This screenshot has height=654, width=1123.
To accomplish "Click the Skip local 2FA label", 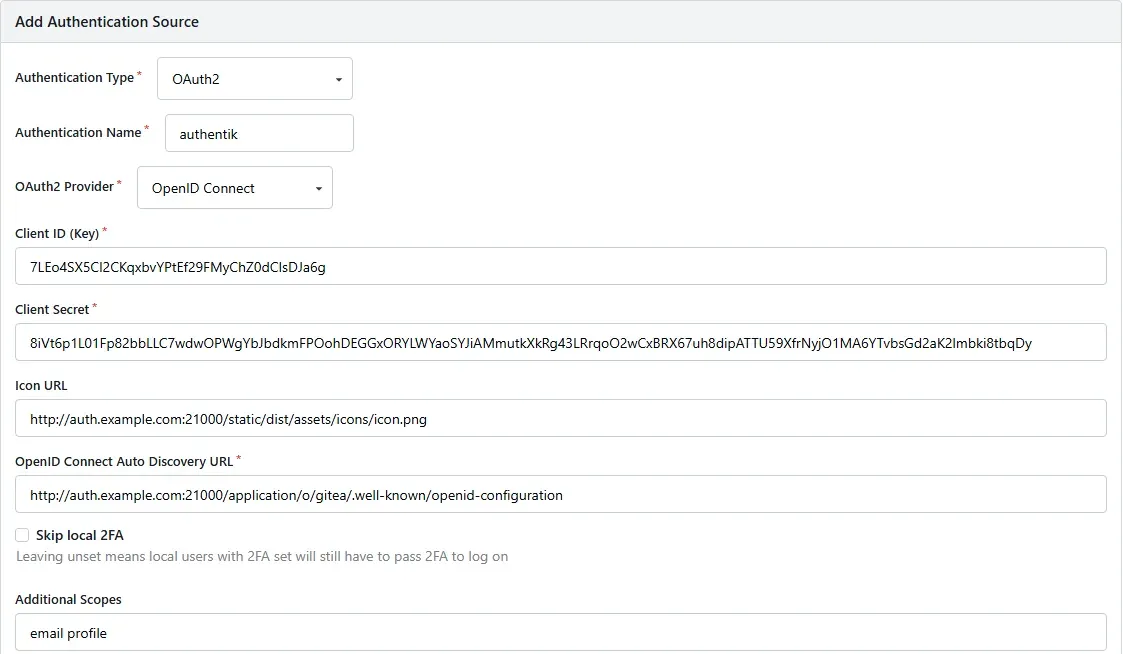I will 79,535.
